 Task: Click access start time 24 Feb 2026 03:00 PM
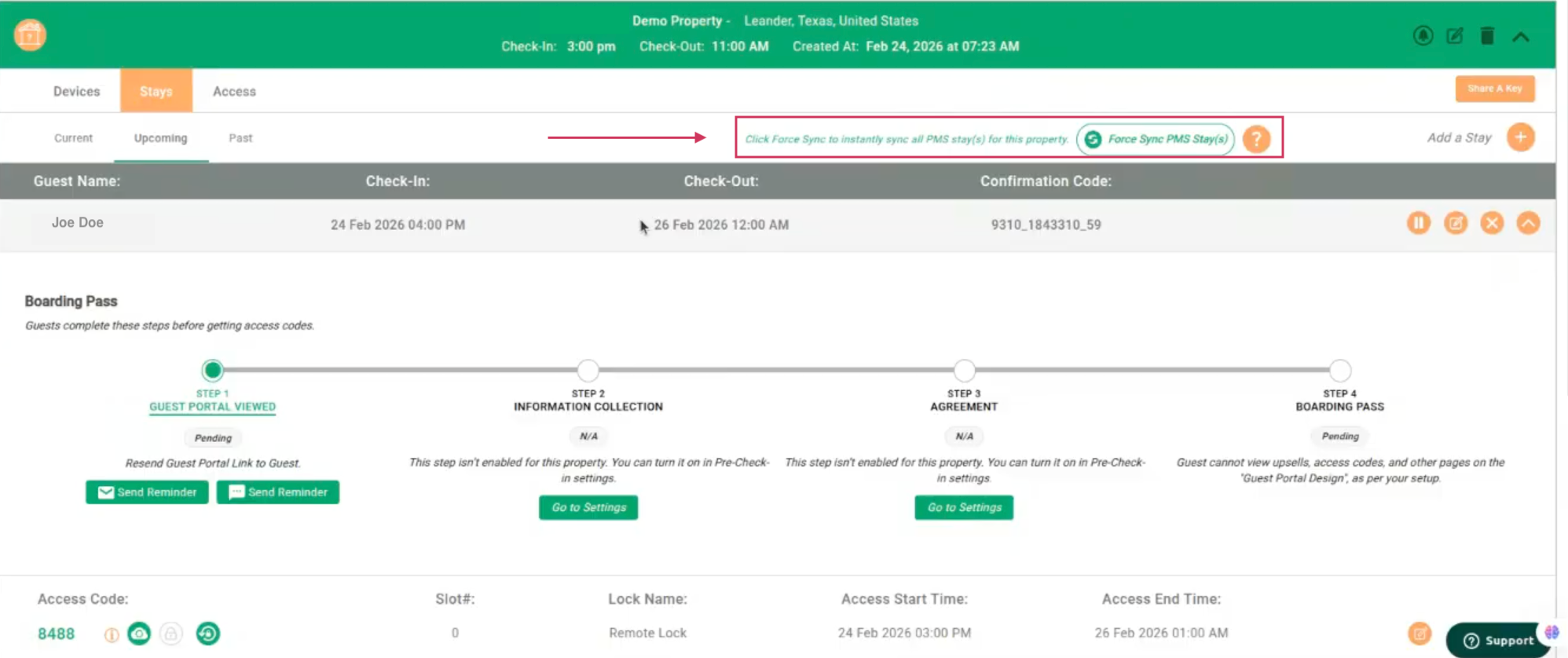pos(904,633)
